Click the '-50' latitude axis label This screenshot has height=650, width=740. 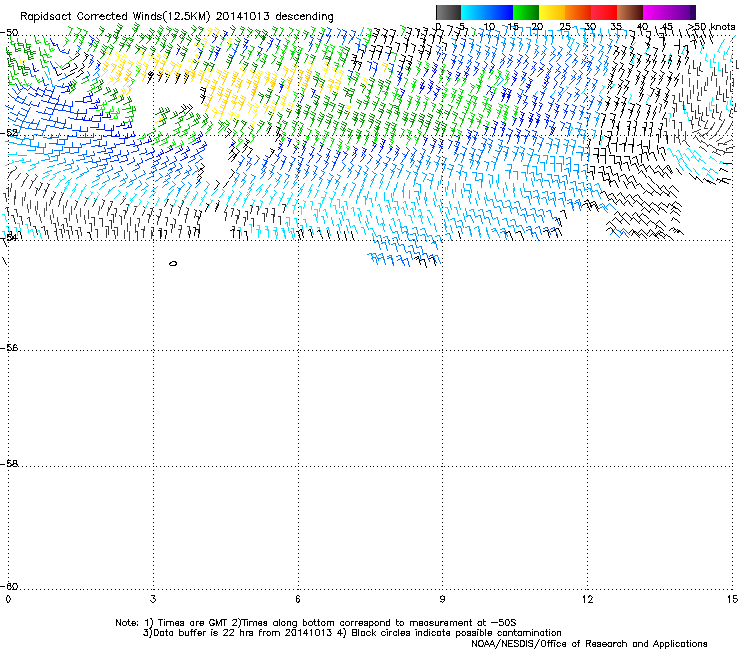tap(9, 33)
